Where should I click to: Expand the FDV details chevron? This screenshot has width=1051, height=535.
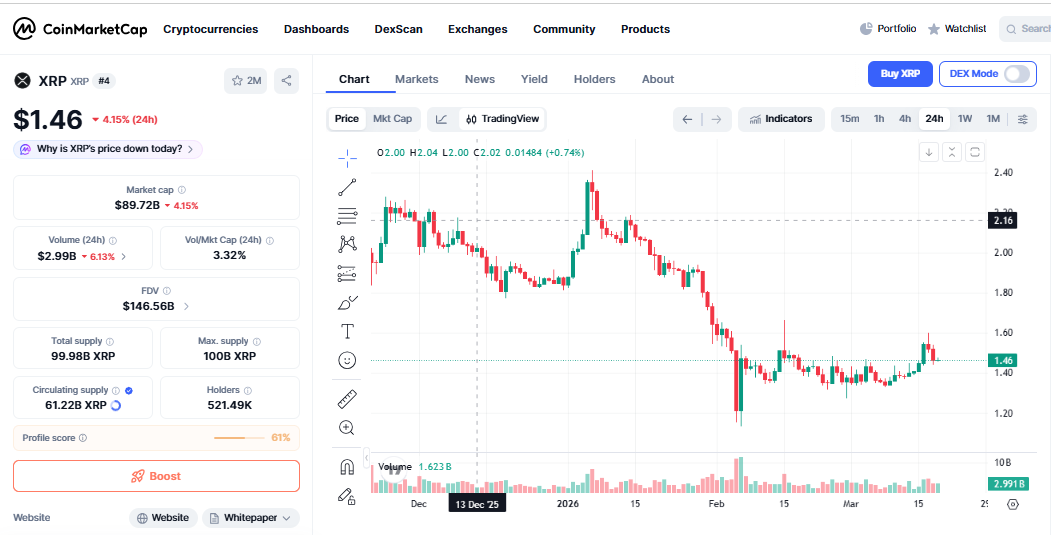click(x=187, y=306)
